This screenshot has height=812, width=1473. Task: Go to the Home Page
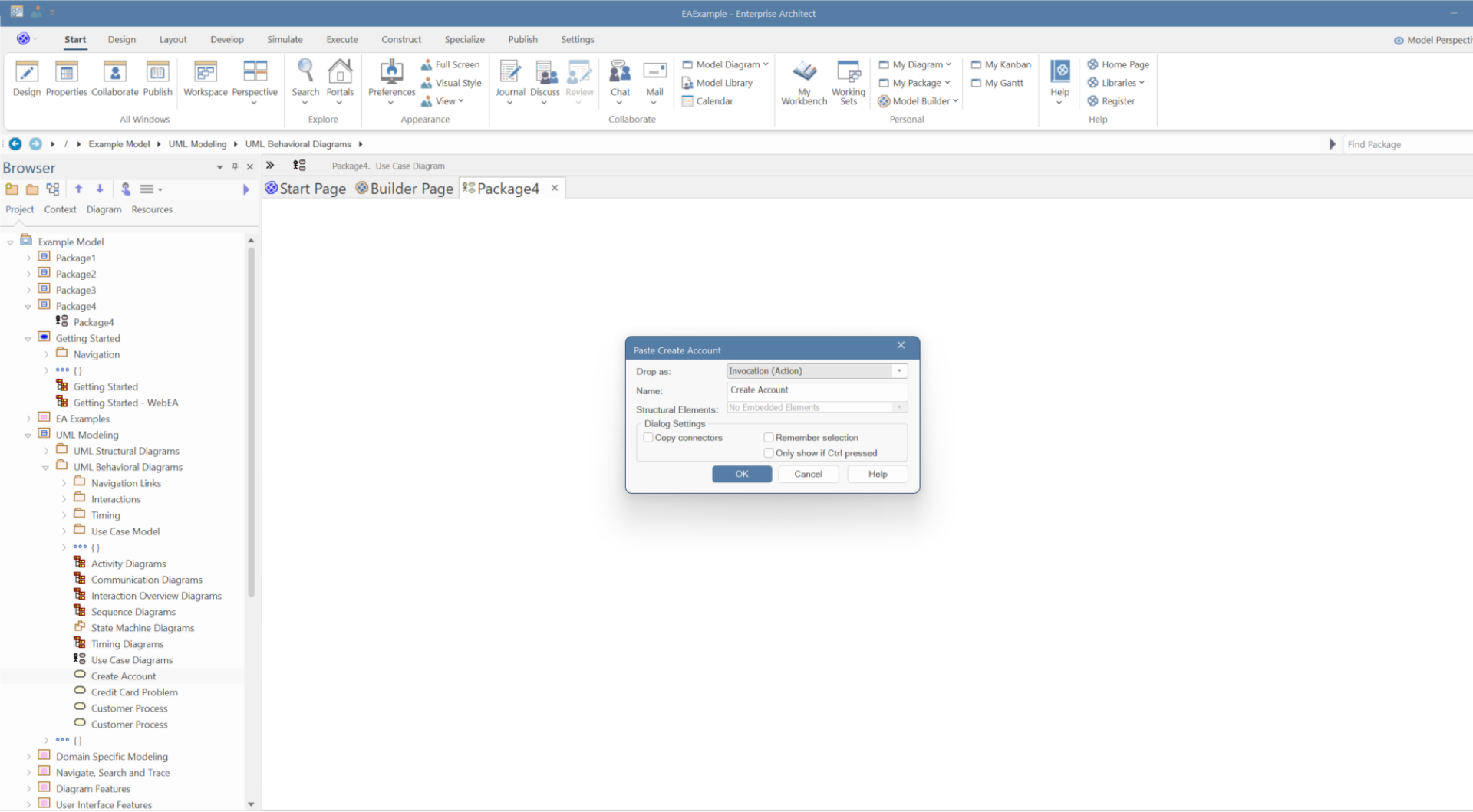pyautogui.click(x=1118, y=64)
